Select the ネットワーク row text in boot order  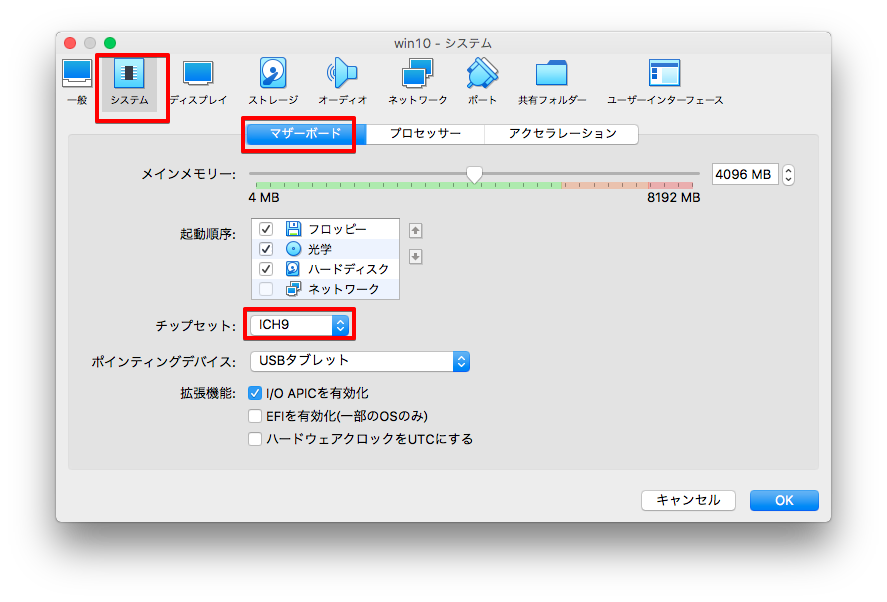(344, 289)
